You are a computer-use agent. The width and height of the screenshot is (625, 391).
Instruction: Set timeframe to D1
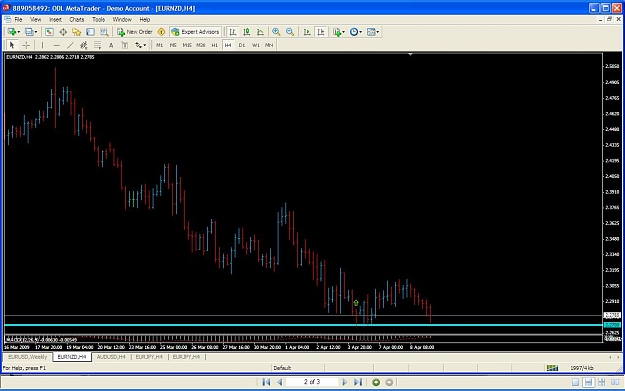242,45
